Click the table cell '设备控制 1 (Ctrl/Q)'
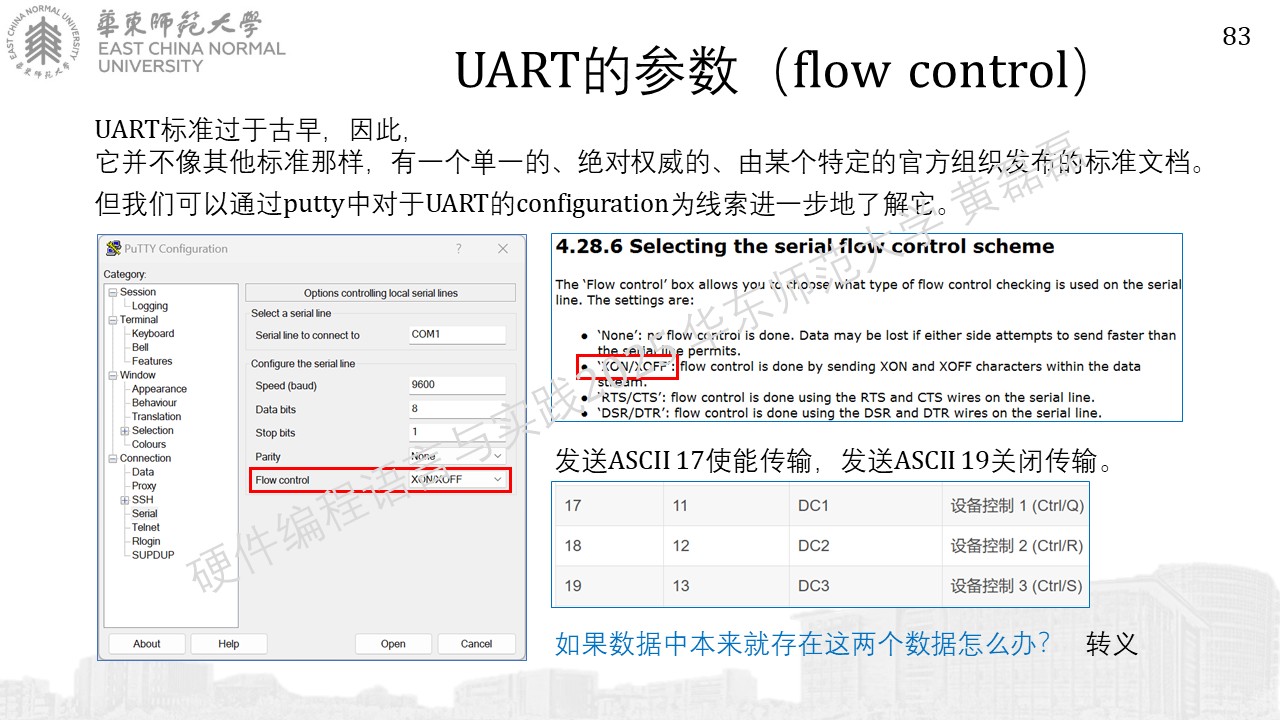Viewport: 1280px width, 720px height. pyautogui.click(x=1017, y=506)
